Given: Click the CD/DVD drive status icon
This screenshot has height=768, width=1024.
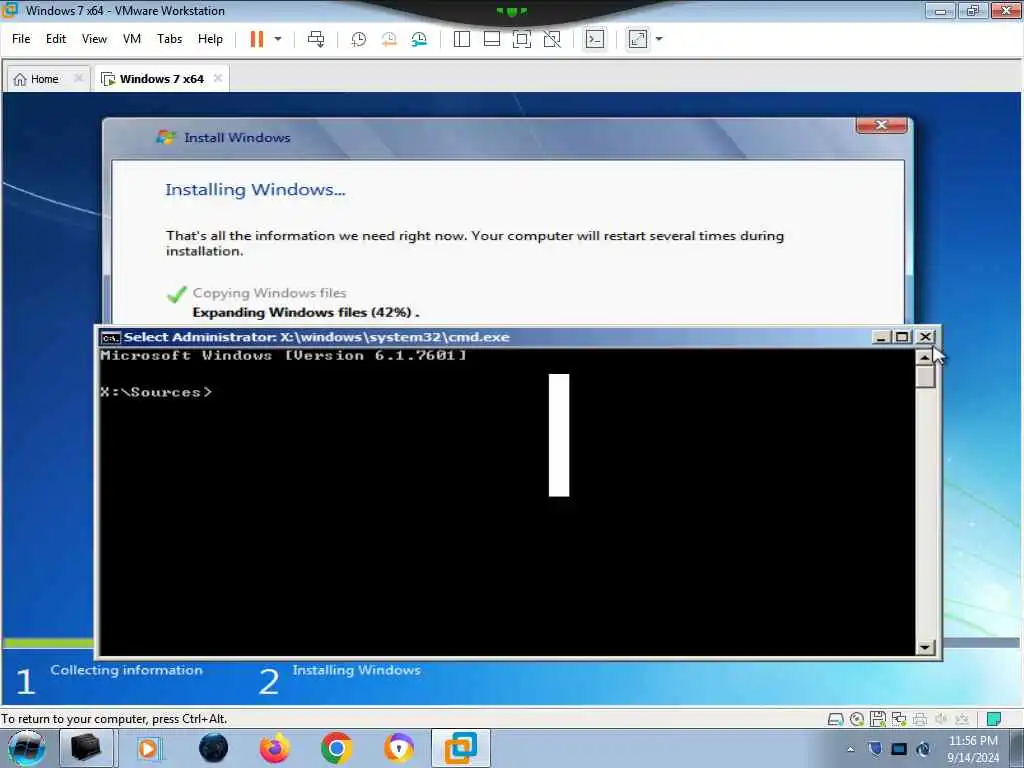Looking at the screenshot, I should (857, 720).
